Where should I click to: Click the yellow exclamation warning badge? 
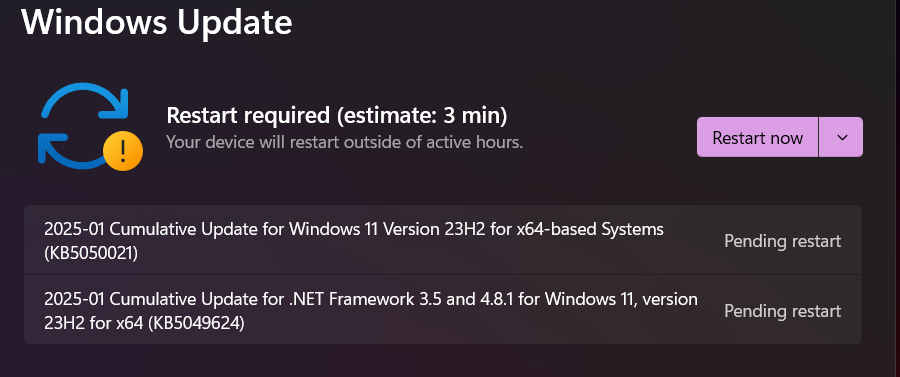(x=123, y=150)
